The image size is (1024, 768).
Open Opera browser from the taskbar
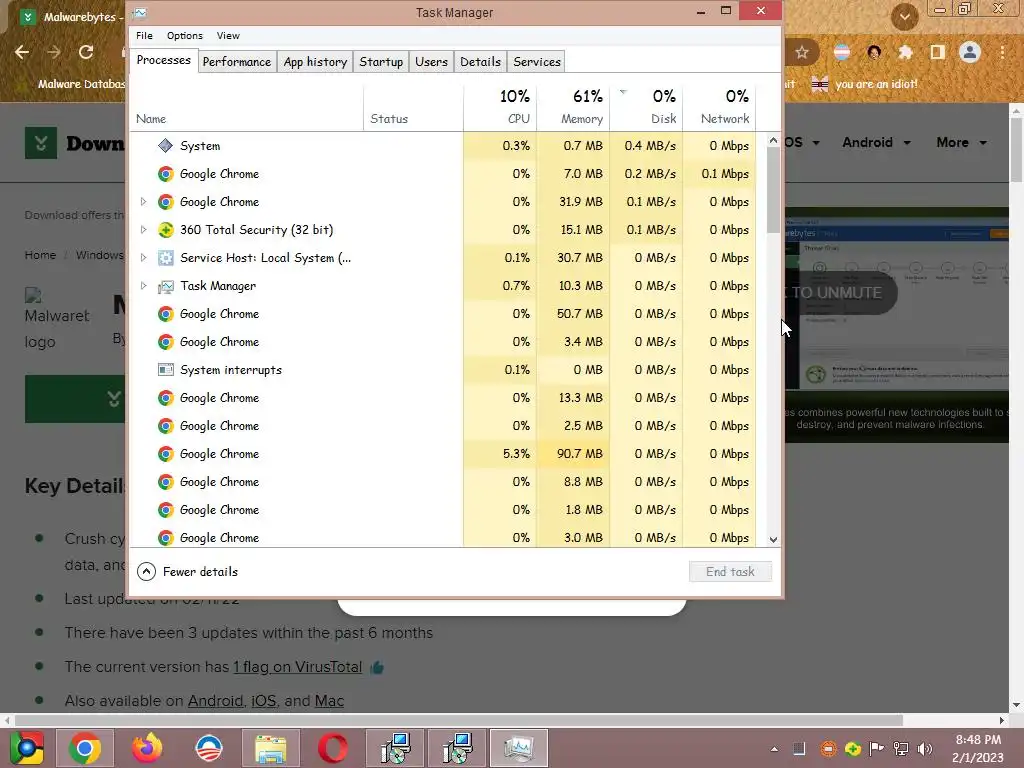click(333, 748)
